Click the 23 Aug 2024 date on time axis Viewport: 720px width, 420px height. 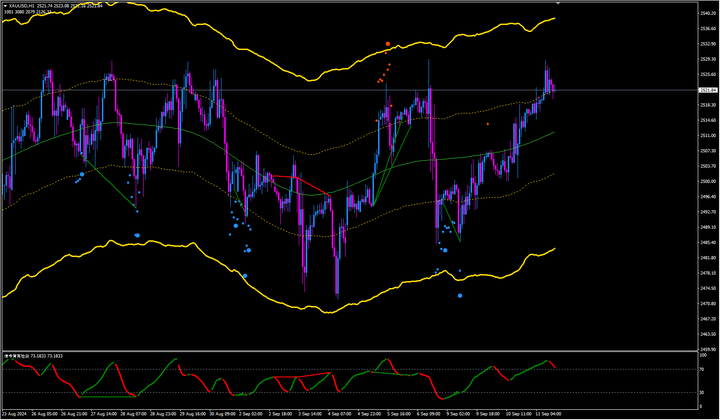(15, 412)
